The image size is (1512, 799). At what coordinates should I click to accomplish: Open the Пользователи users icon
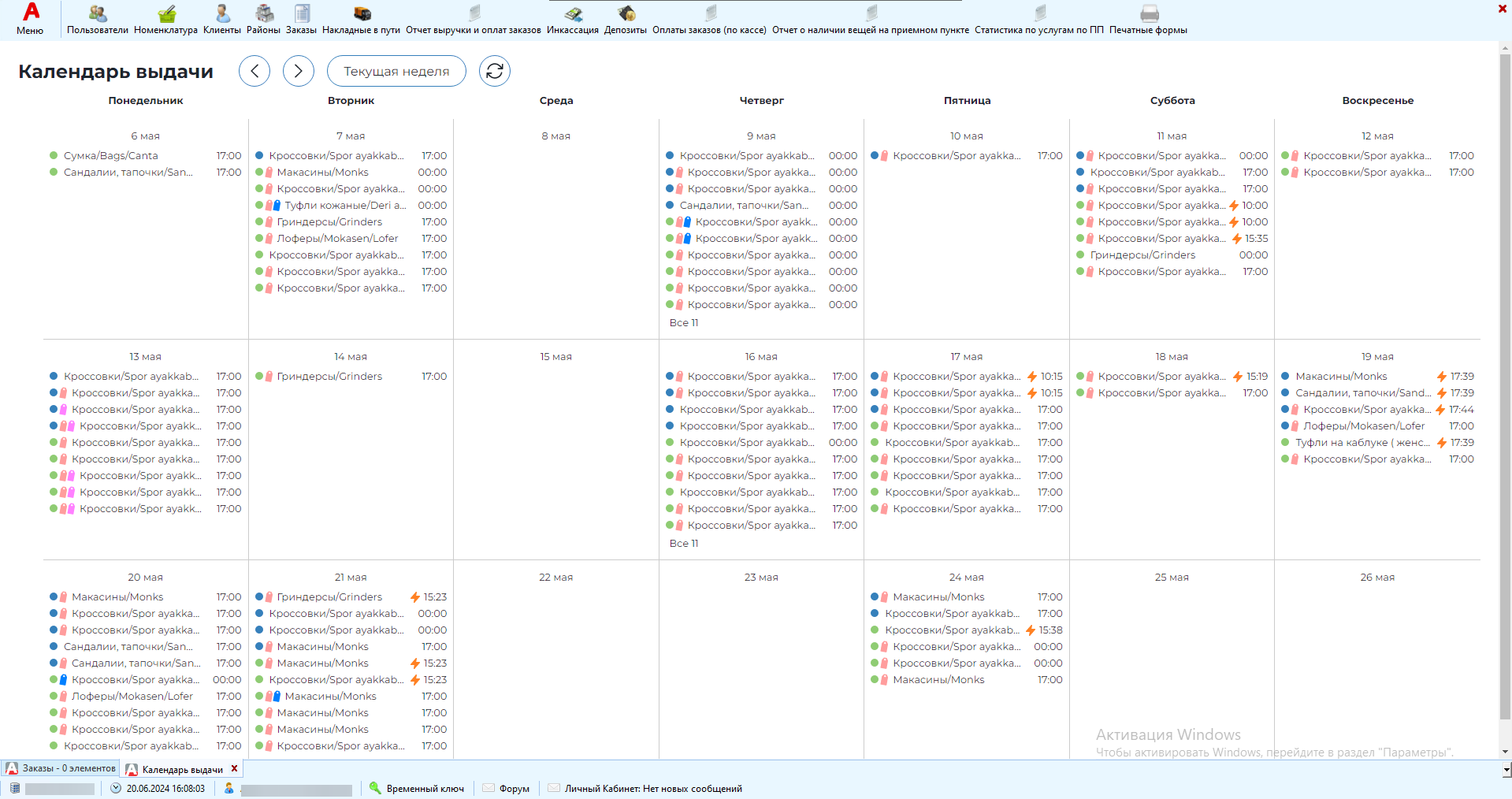coord(97,14)
